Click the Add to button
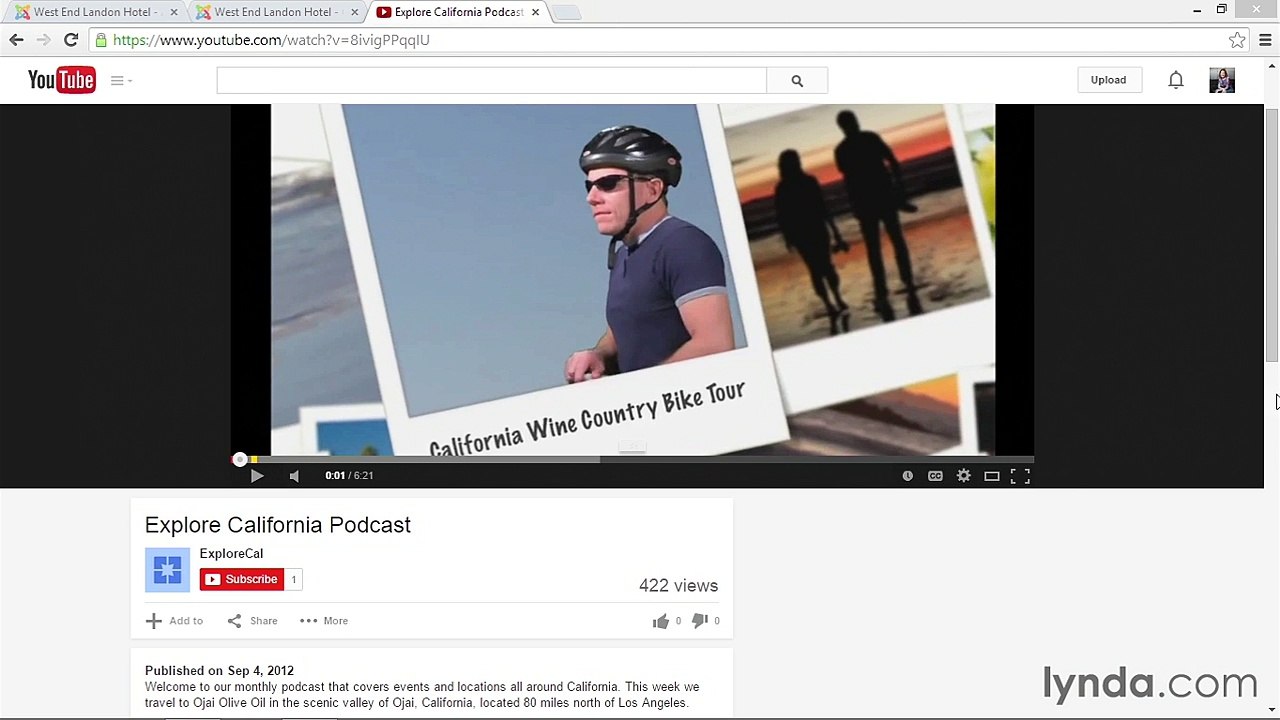The width and height of the screenshot is (1280, 720). point(174,621)
